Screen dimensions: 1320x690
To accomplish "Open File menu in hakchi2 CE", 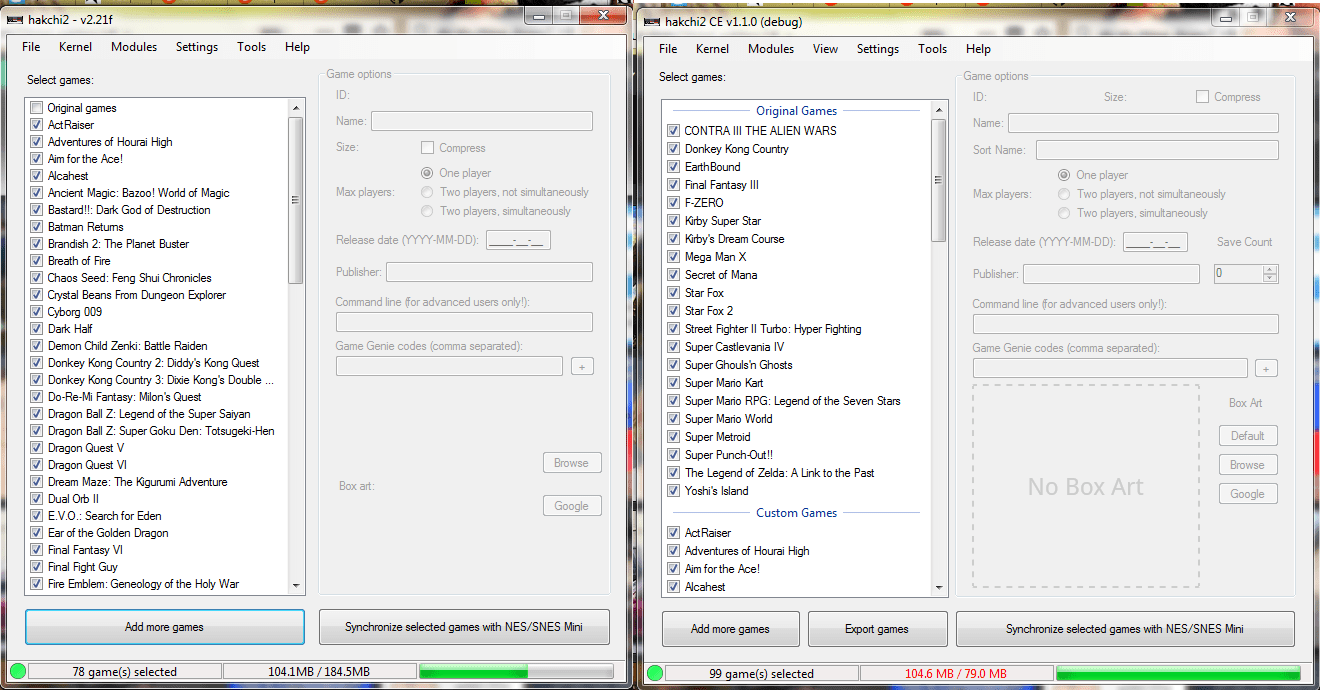I will click(x=668, y=49).
